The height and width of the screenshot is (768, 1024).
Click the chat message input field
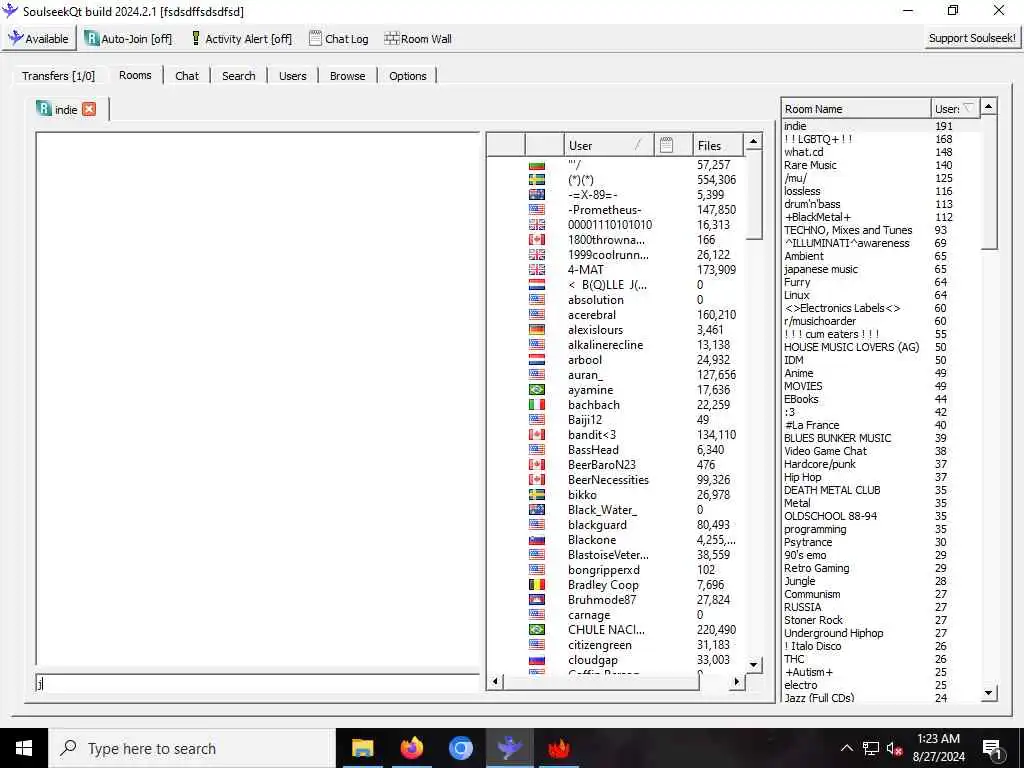[257, 683]
